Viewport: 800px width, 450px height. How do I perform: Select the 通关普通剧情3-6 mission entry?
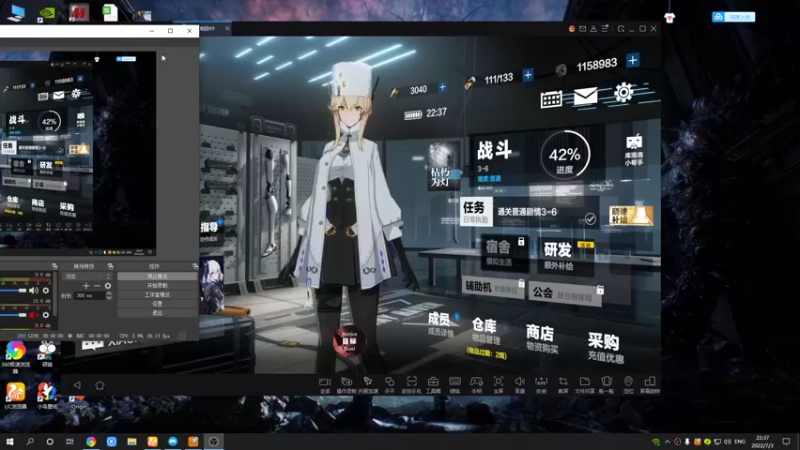tap(547, 213)
